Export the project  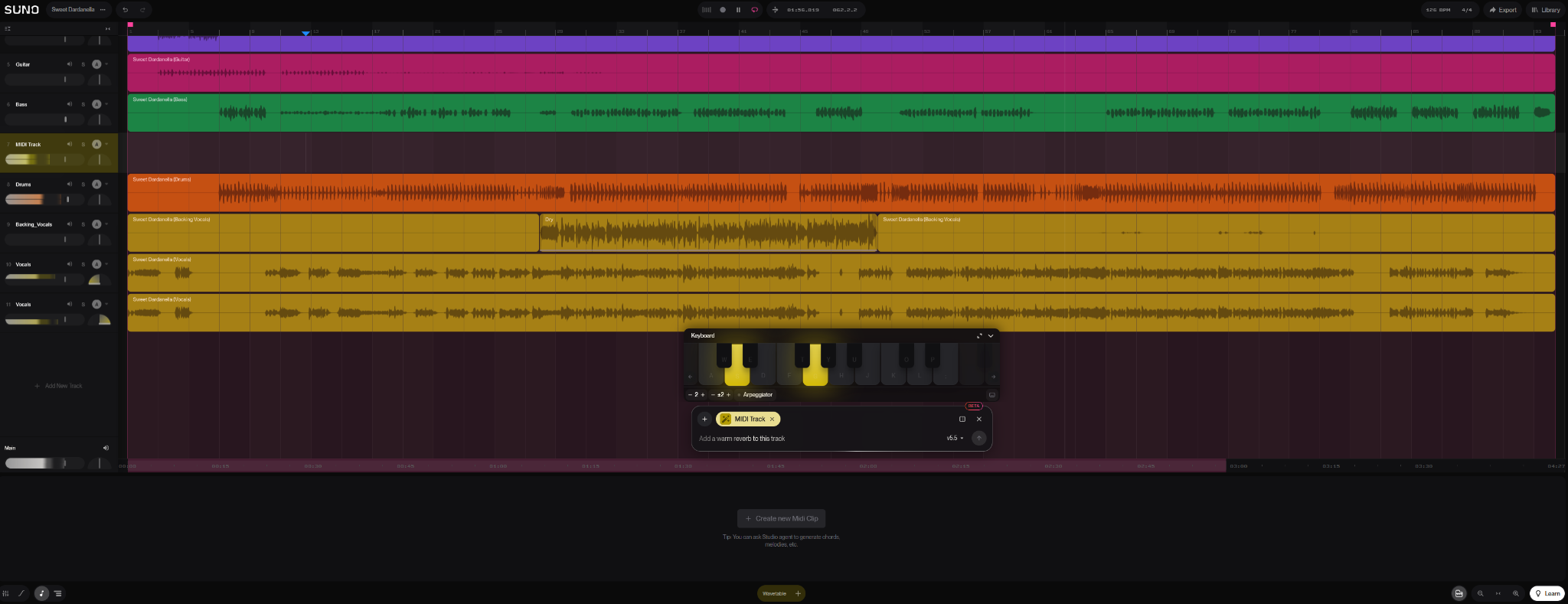coord(1503,10)
